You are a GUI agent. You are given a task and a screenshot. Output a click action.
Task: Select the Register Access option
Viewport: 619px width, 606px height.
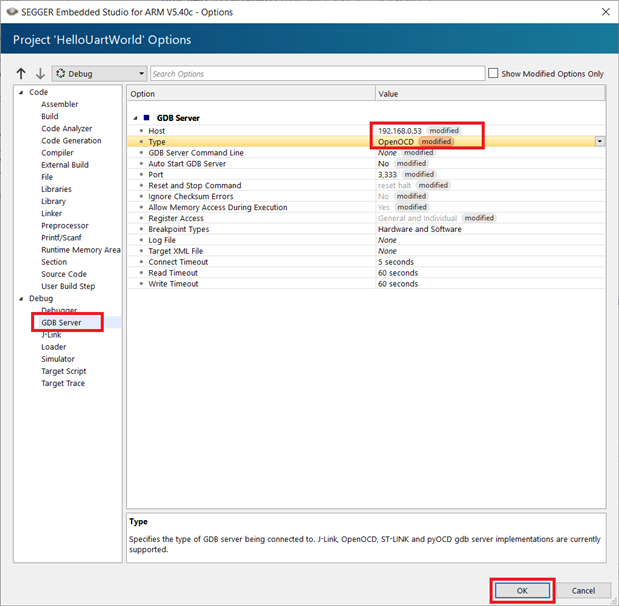pyautogui.click(x=366, y=218)
